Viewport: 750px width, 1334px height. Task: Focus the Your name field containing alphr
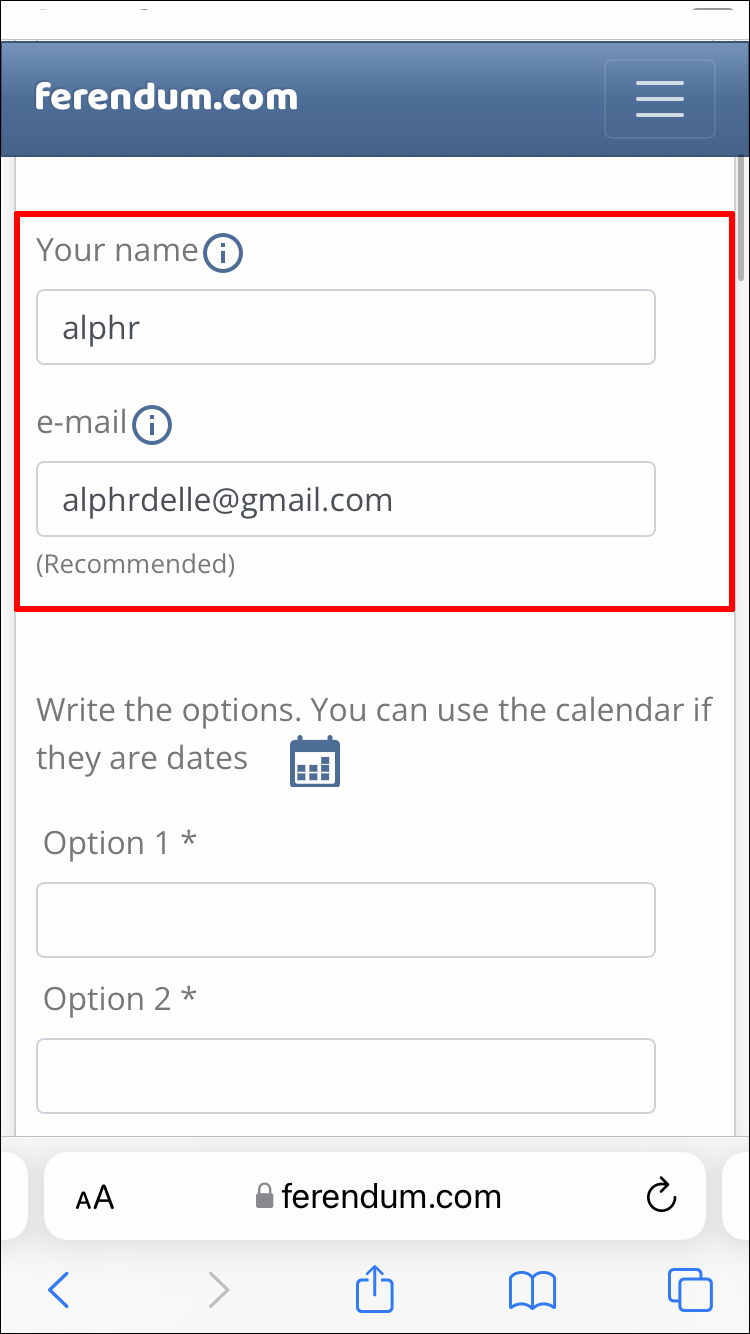346,327
